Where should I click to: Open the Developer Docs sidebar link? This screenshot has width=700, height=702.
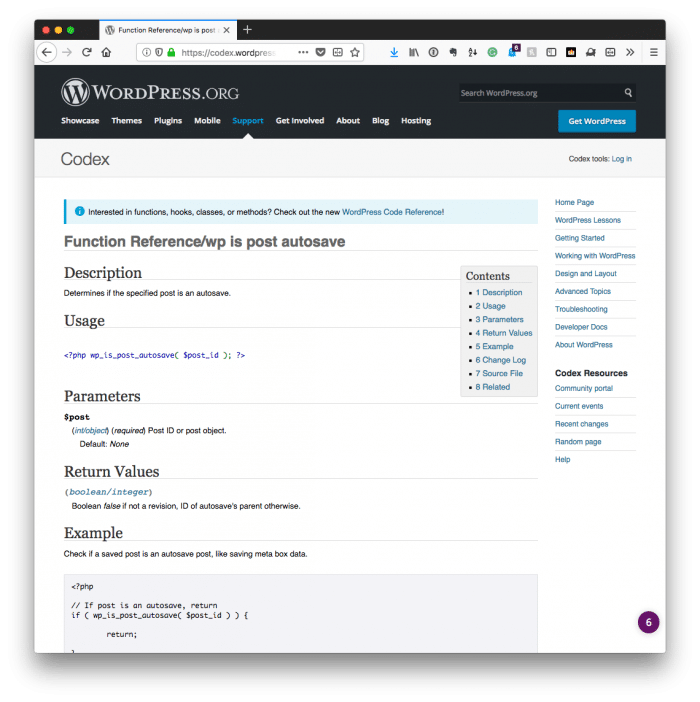[x=581, y=327]
